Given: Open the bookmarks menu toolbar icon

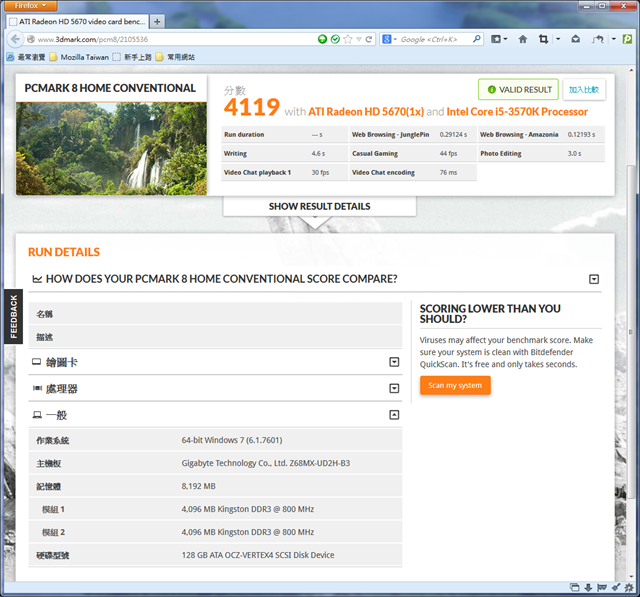Looking at the screenshot, I should tap(499, 39).
